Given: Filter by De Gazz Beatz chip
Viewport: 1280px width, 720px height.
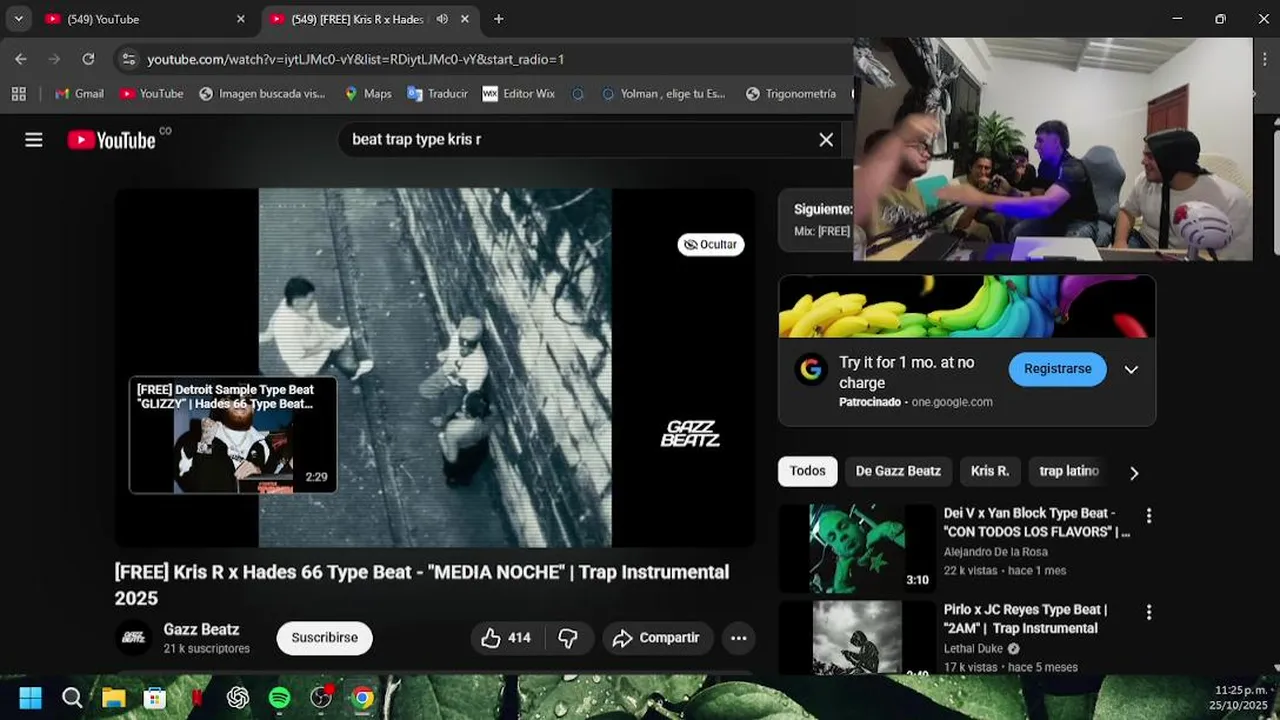Looking at the screenshot, I should pos(898,471).
